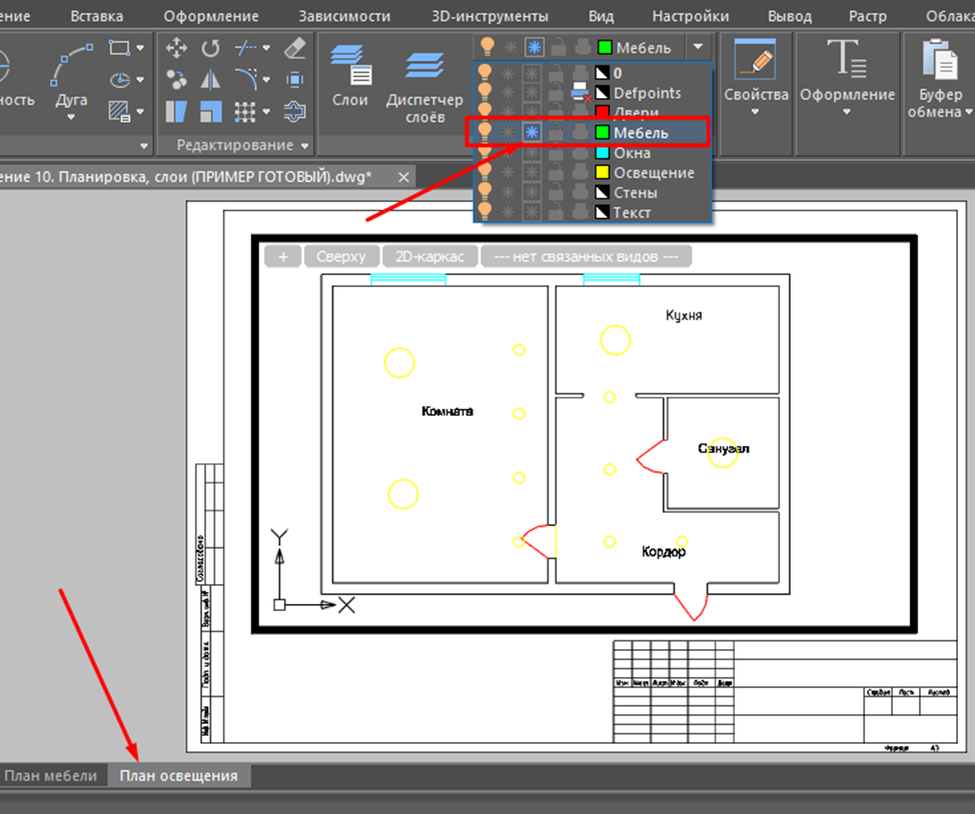Click the Сверху view control label

[x=341, y=257]
